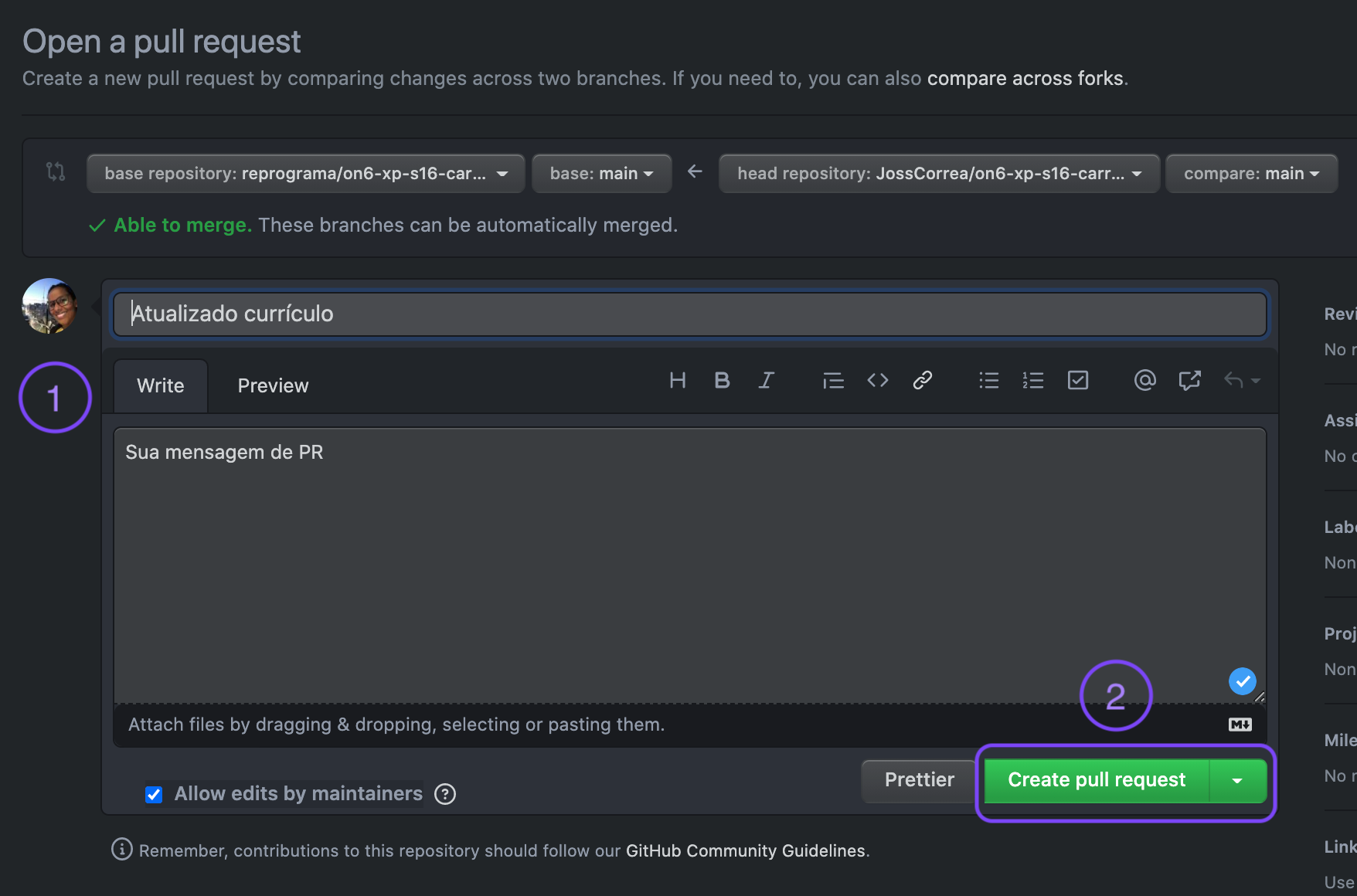Toggle Allow edits by maintainers checkbox
Image resolution: width=1357 pixels, height=896 pixels.
coord(154,795)
